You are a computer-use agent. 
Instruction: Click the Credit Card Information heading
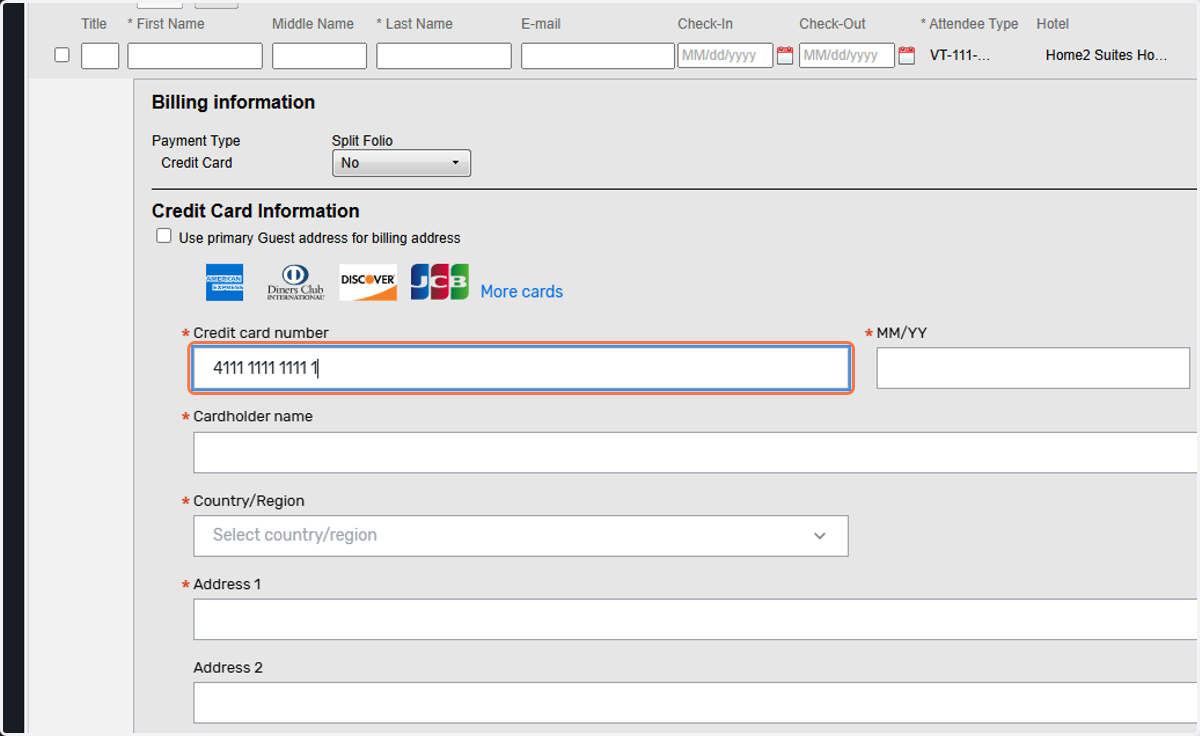click(256, 211)
